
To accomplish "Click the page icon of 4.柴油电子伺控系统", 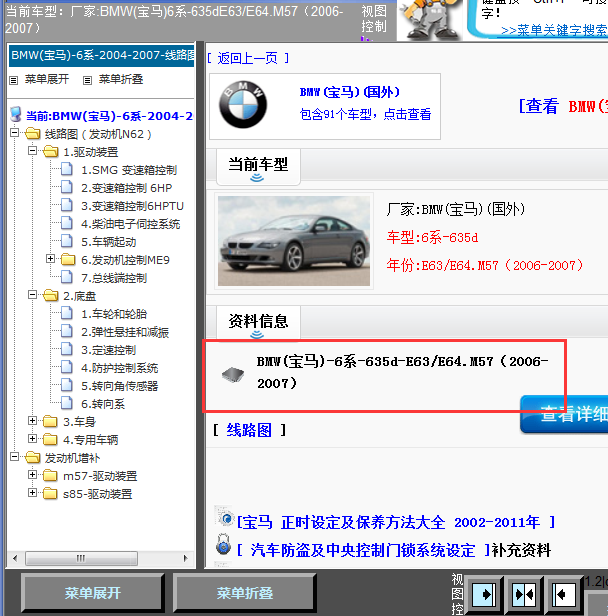I will pos(67,223).
